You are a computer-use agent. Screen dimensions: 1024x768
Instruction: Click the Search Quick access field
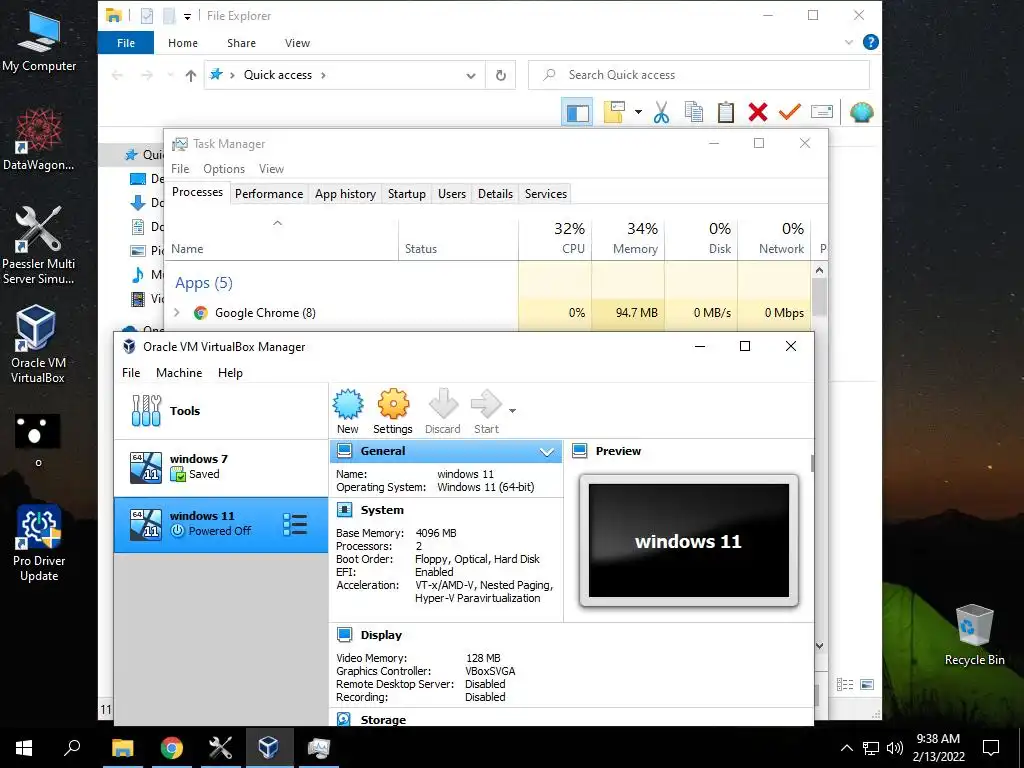[x=699, y=75]
